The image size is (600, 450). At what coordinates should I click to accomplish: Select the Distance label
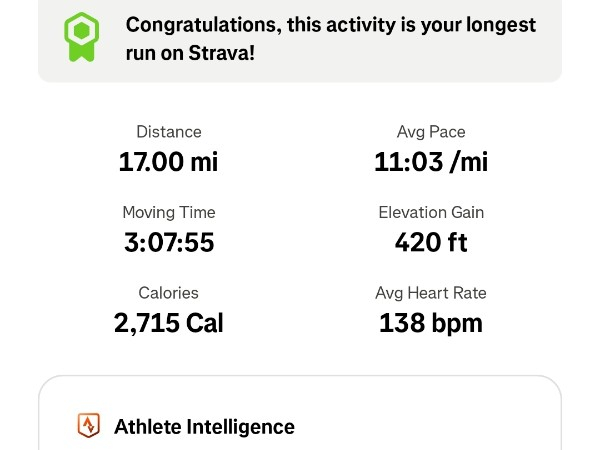pos(169,132)
